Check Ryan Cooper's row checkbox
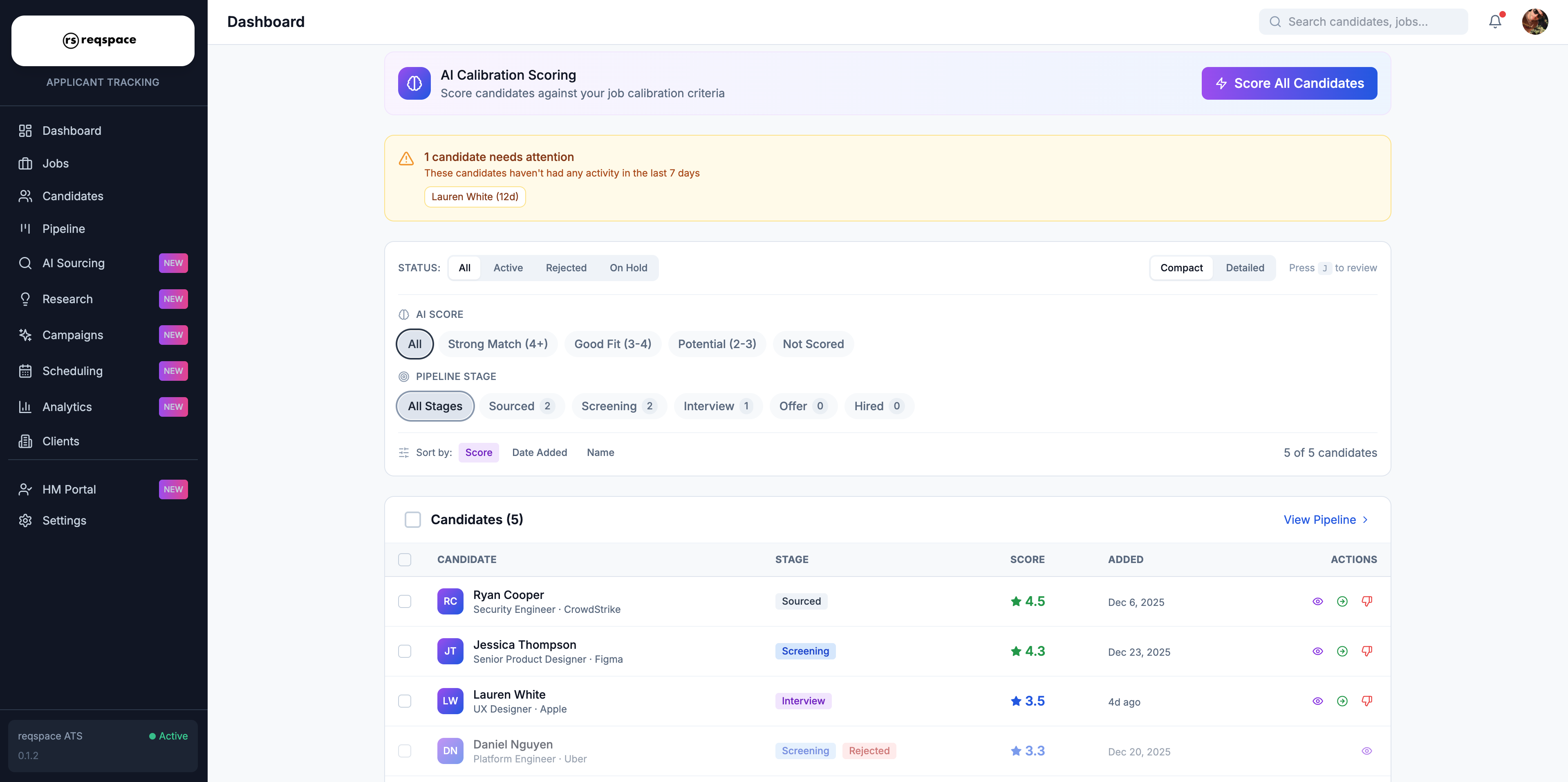Screen dimensions: 1568x782 pyautogui.click(x=405, y=601)
